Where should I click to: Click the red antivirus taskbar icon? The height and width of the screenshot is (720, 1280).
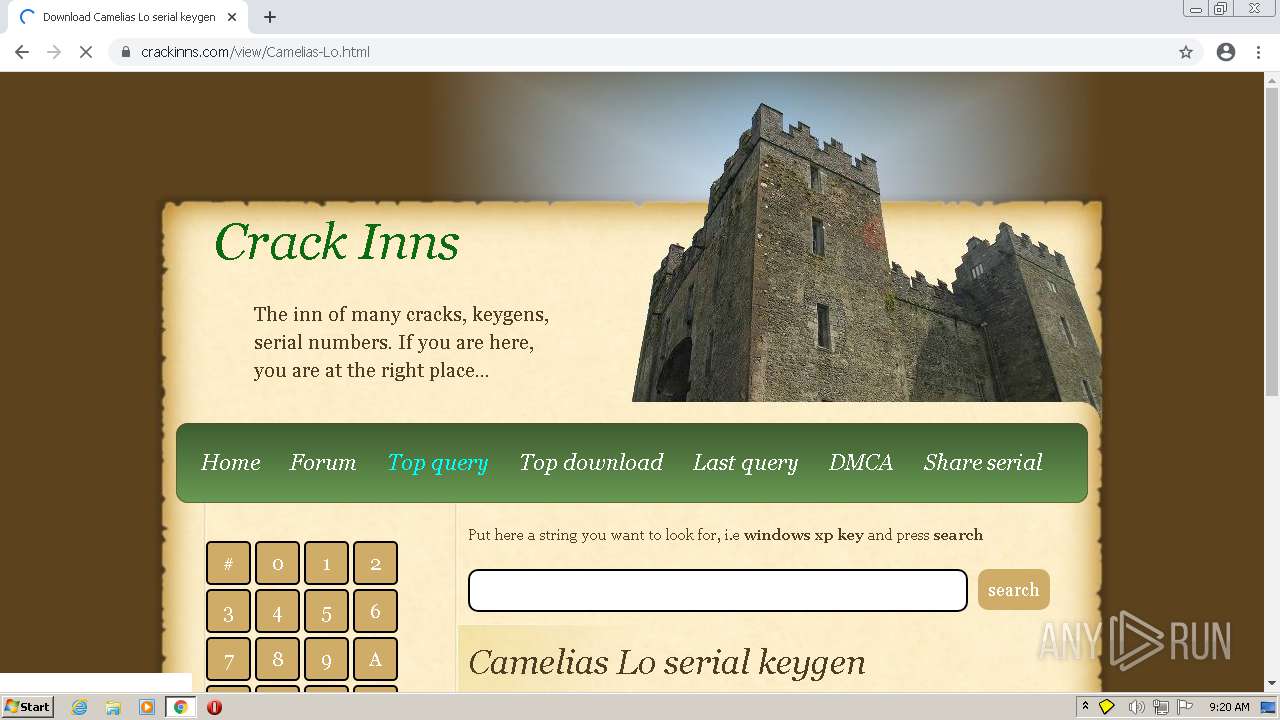click(214, 707)
